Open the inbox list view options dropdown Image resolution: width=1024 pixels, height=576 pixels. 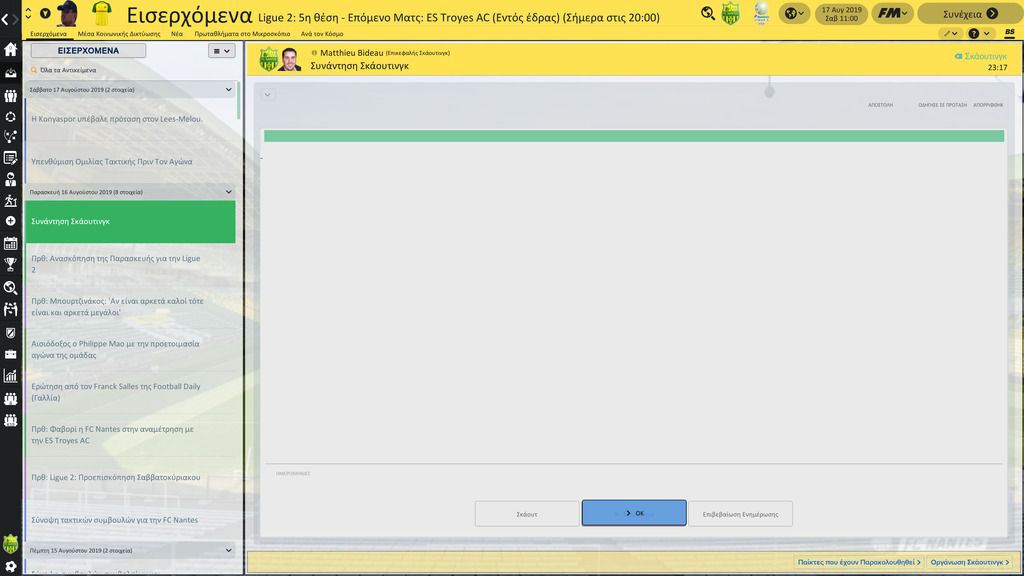[221, 51]
